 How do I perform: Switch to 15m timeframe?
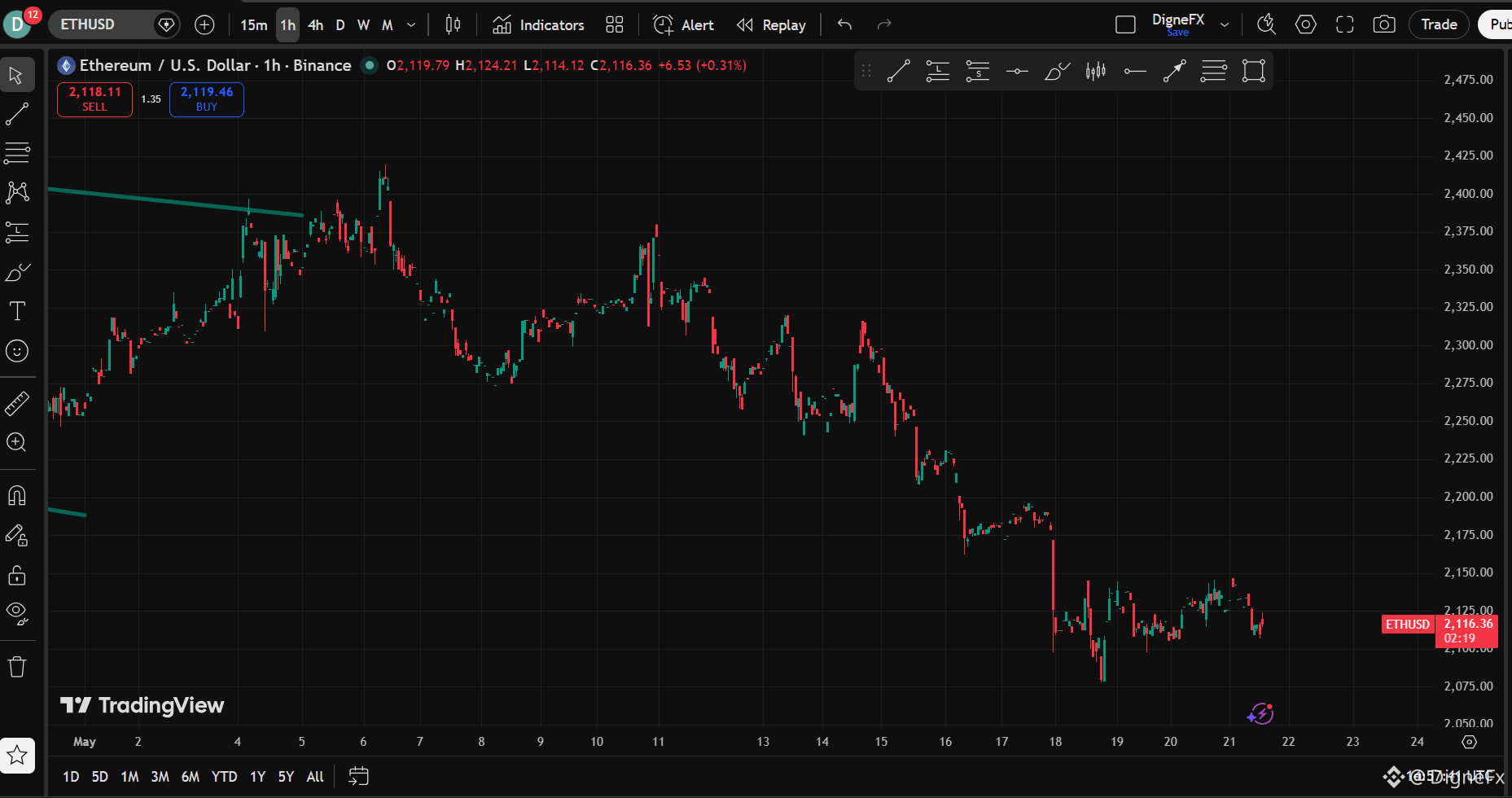pyautogui.click(x=253, y=25)
